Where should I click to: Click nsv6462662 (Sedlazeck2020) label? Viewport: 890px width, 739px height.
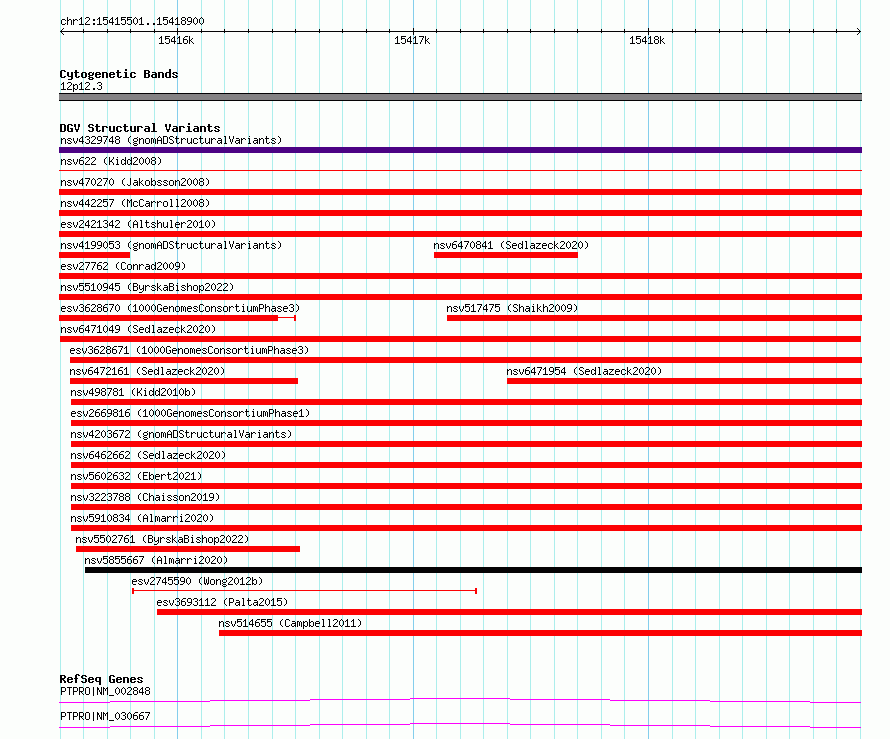pos(148,455)
